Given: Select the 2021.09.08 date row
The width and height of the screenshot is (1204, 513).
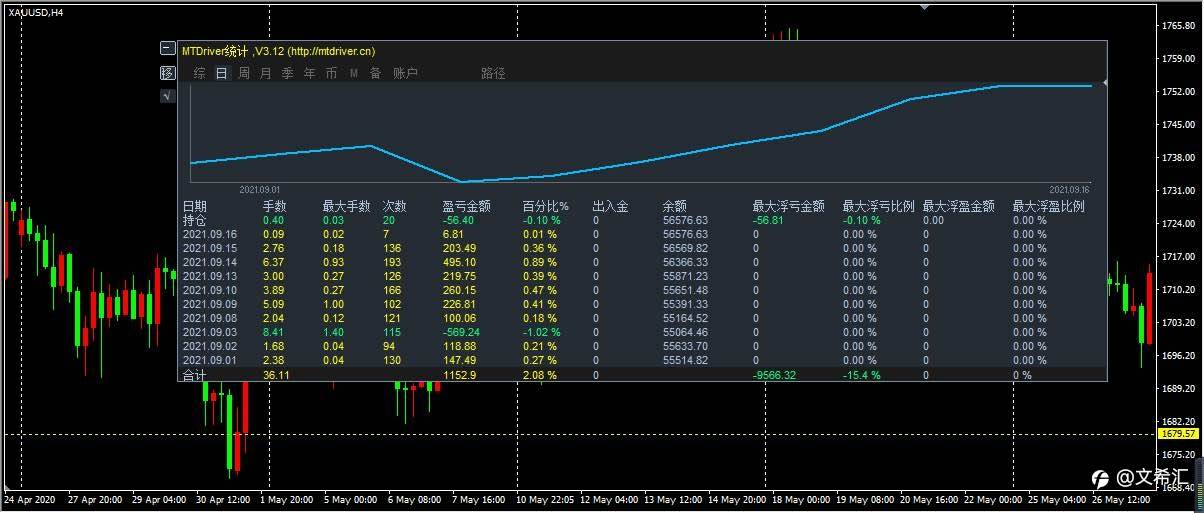Looking at the screenshot, I should (642, 318).
